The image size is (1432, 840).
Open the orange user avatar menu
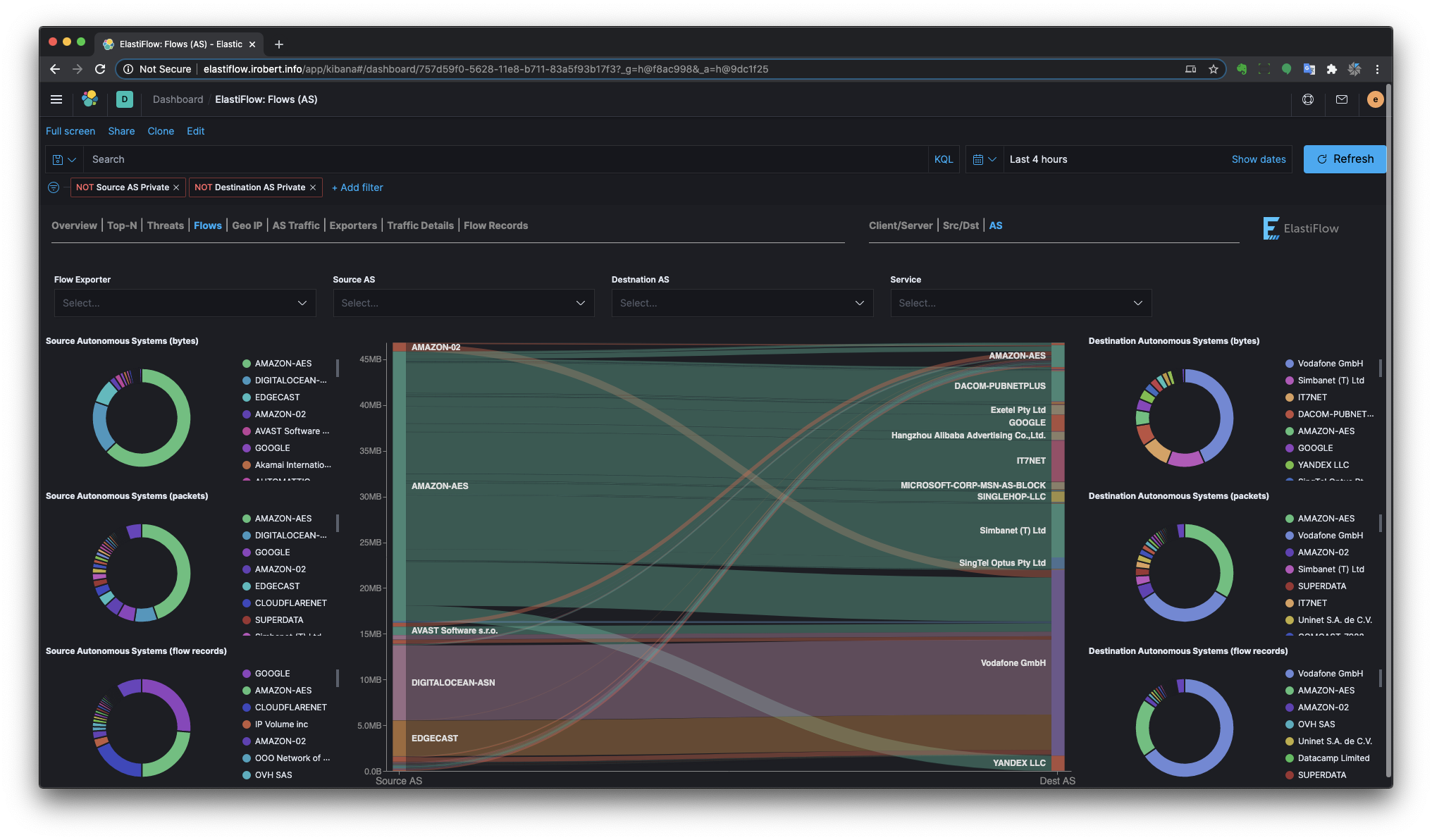(x=1375, y=99)
